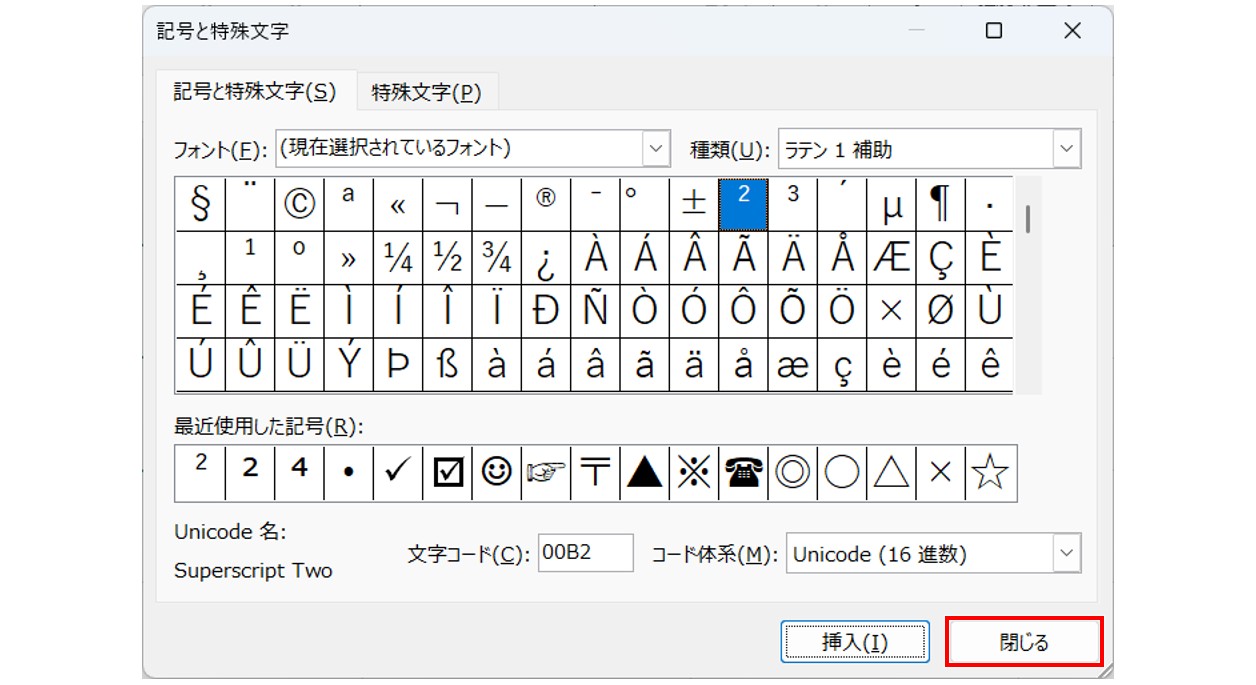Click the ½ fraction symbol
The width and height of the screenshot is (1256, 685).
point(447,258)
